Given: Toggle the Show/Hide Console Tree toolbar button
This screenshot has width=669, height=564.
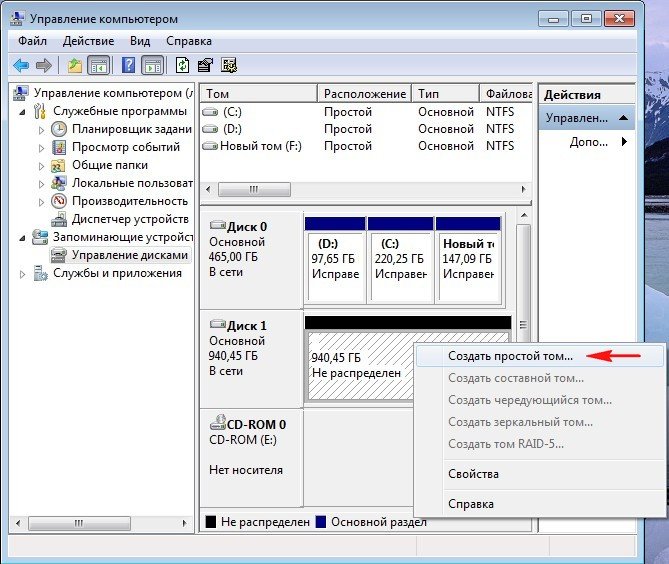Looking at the screenshot, I should (x=98, y=65).
